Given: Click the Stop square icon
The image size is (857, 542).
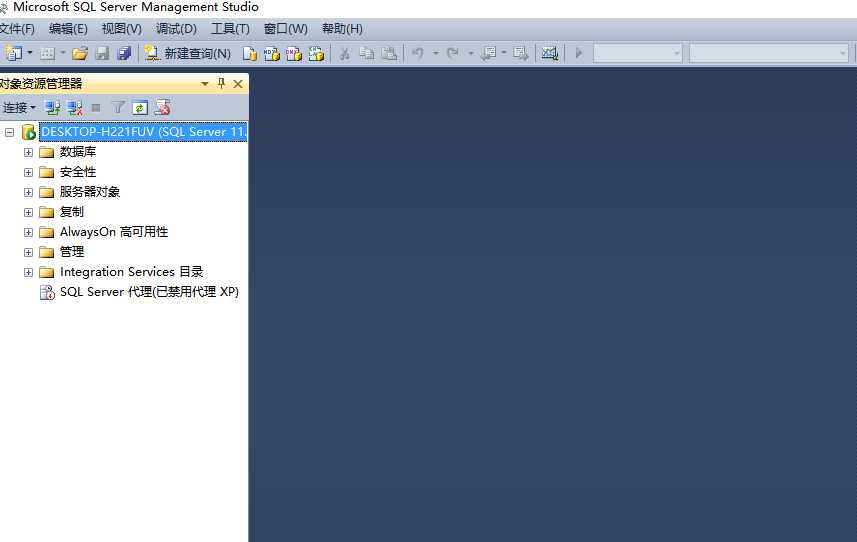Looking at the screenshot, I should tap(96, 108).
